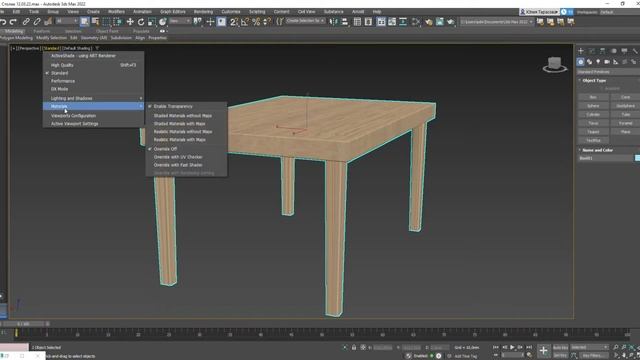Expand the Standard Primitives dropdown

click(608, 72)
